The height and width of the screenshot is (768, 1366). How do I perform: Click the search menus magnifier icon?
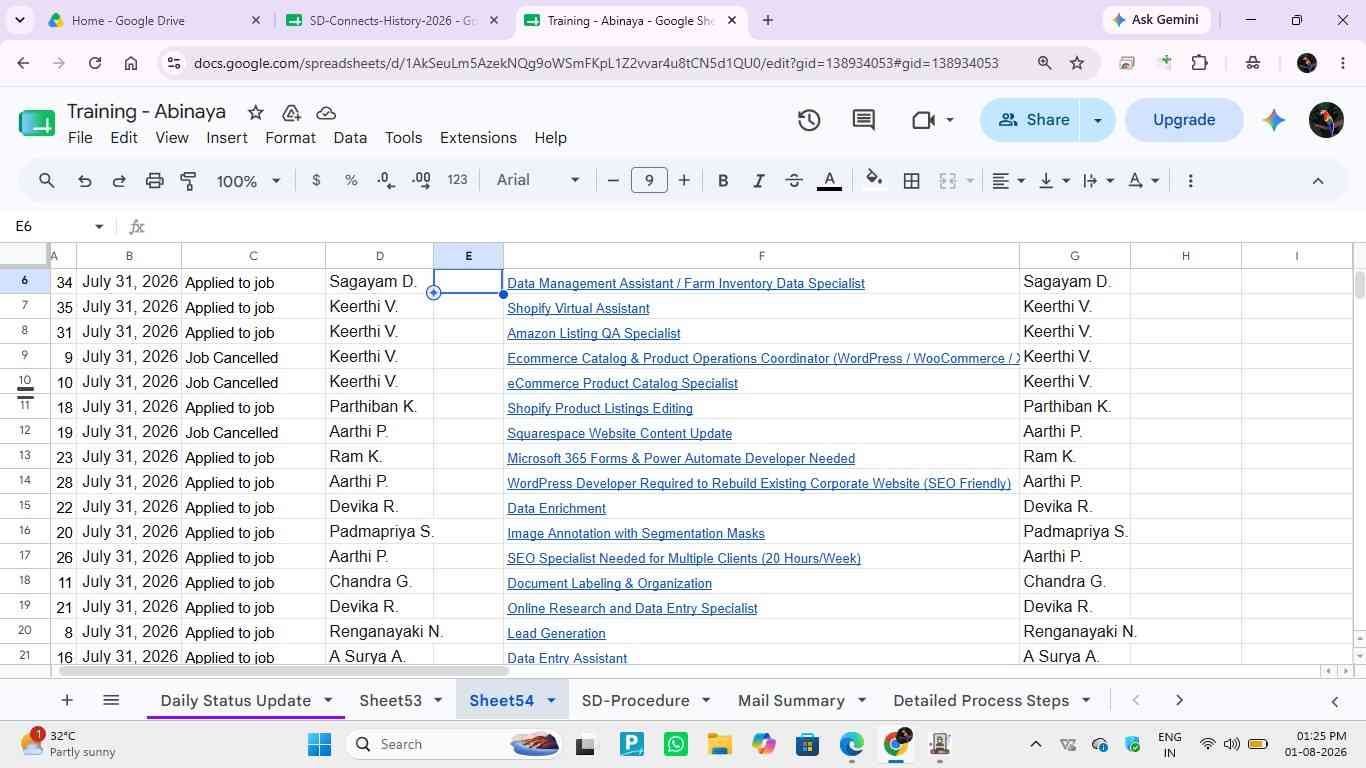pyautogui.click(x=47, y=181)
